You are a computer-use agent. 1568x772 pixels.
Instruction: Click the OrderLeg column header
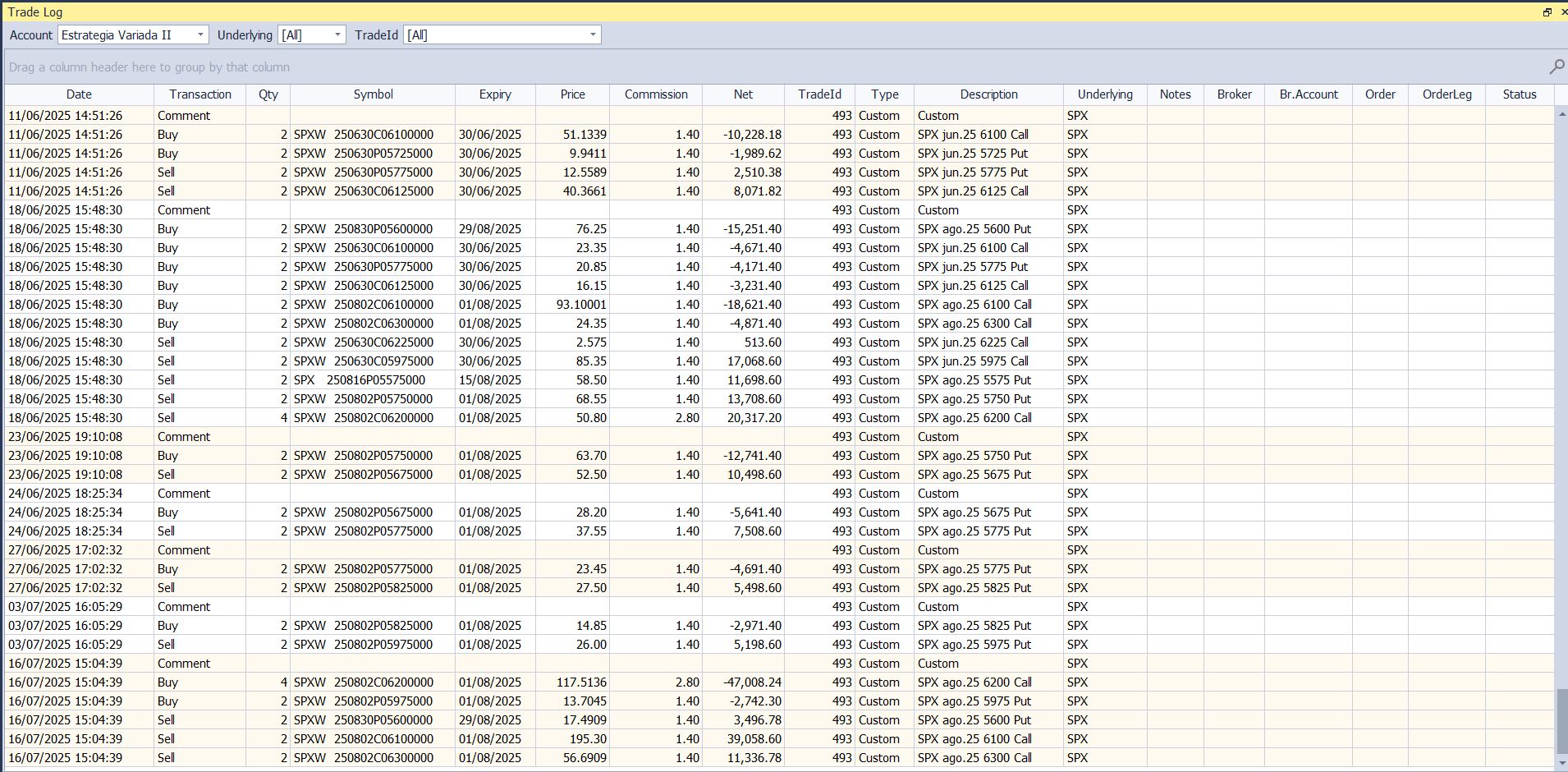coord(1447,94)
